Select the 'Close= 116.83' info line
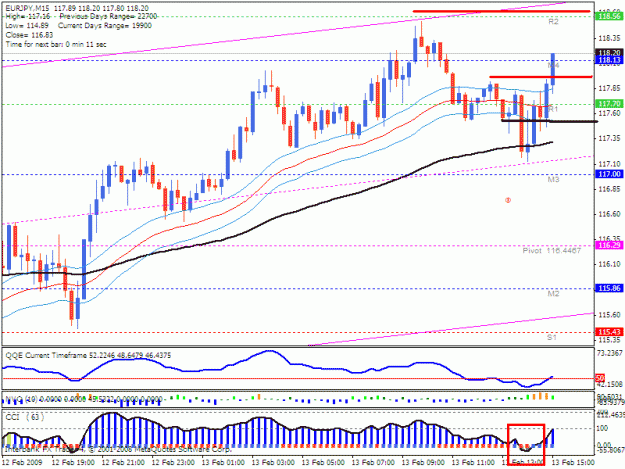This screenshot has height=469, width=625. tap(29, 35)
